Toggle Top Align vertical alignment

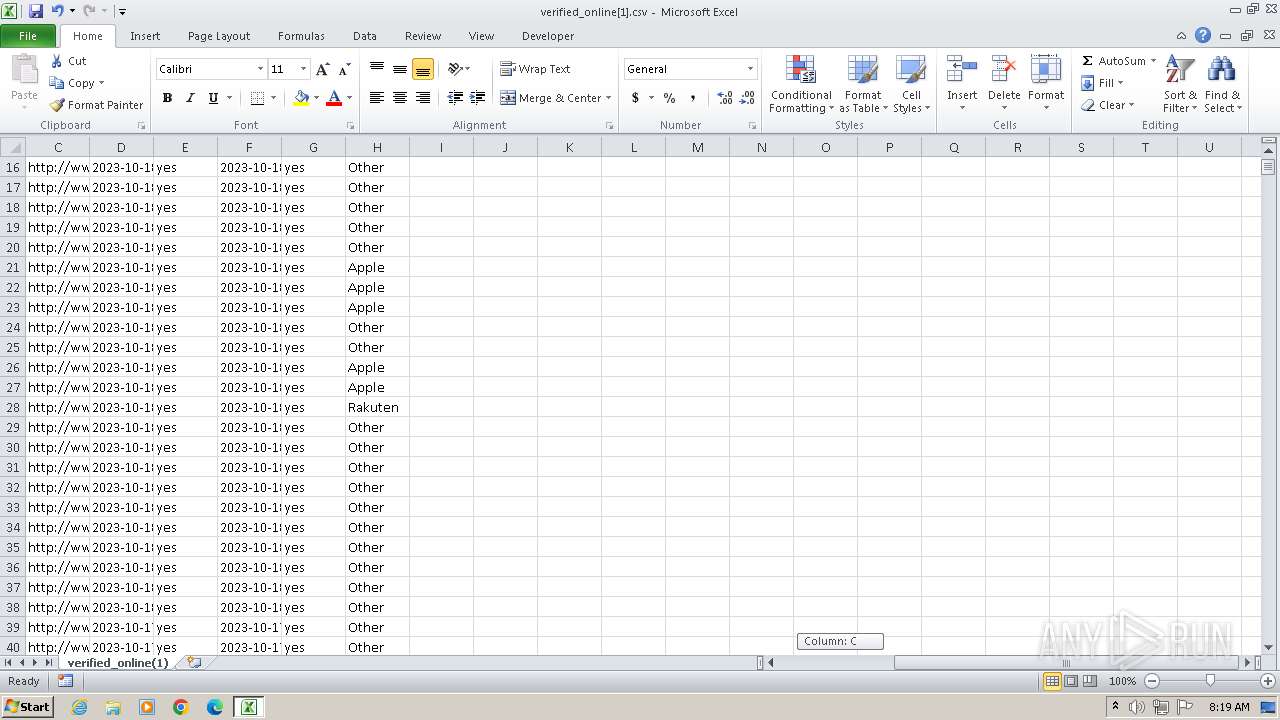[x=377, y=69]
